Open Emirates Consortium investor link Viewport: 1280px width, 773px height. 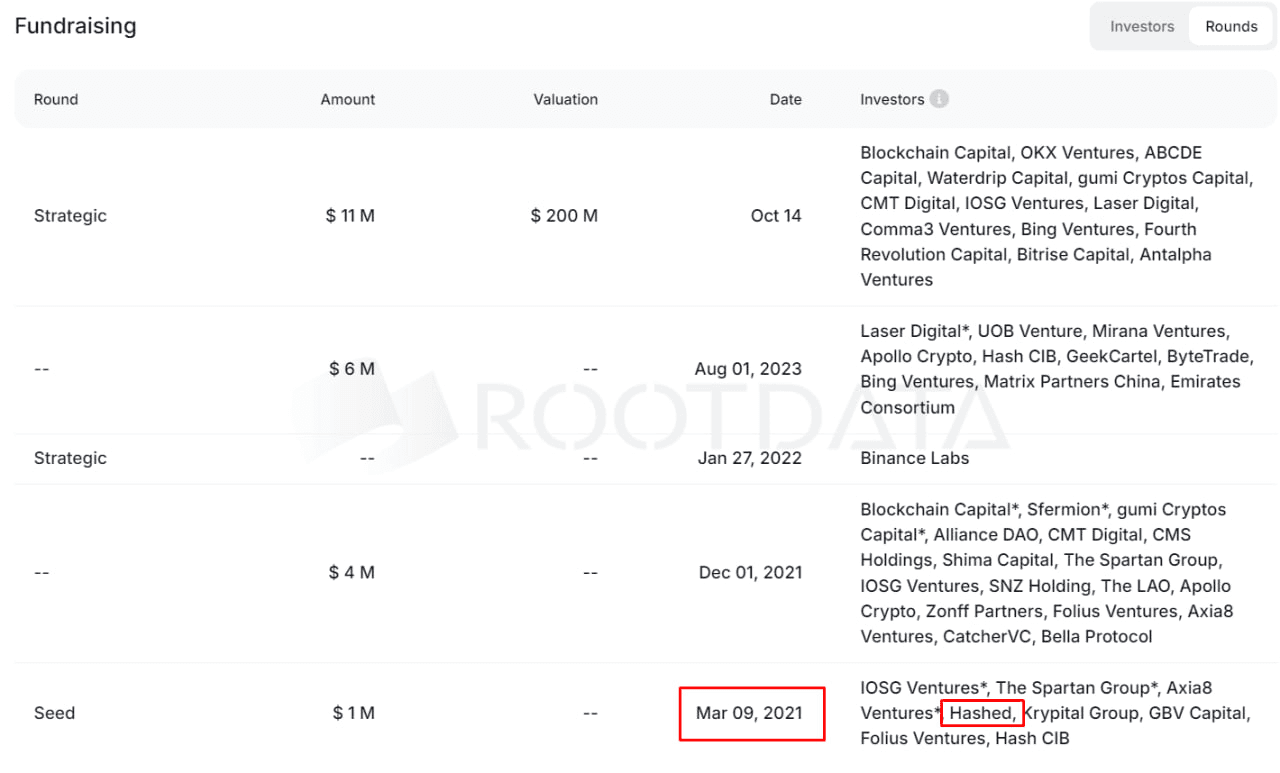coord(1050,395)
